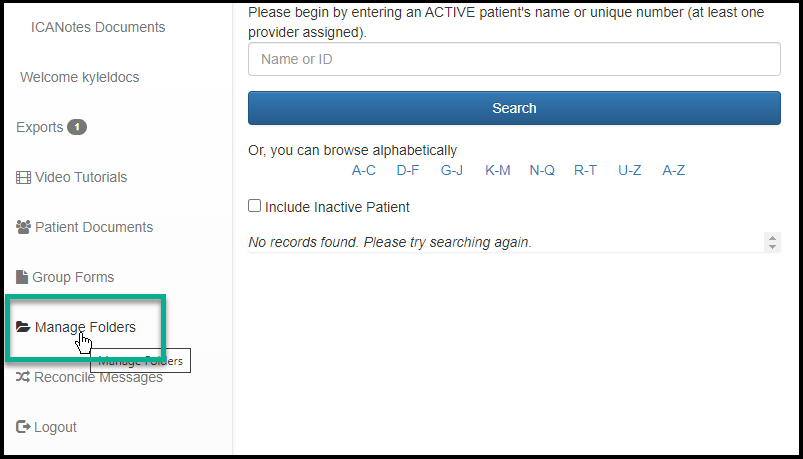Browse patients in the K-M range
803x459 pixels.
[498, 170]
